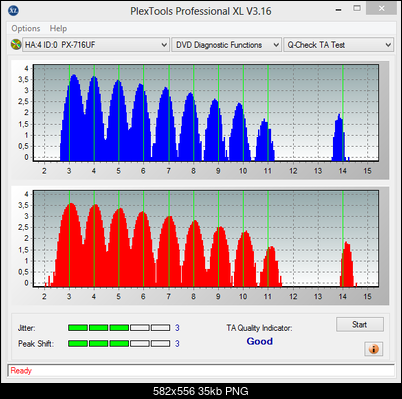This screenshot has height=399, width=402.
Task: Minimize the PlexTools window
Action: (338, 10)
